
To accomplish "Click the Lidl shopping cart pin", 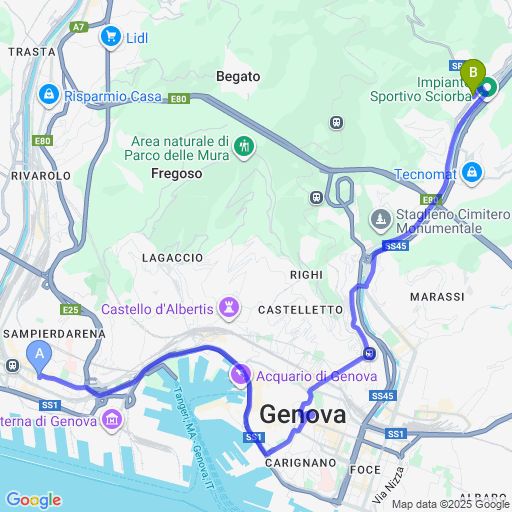I will coord(111,37).
